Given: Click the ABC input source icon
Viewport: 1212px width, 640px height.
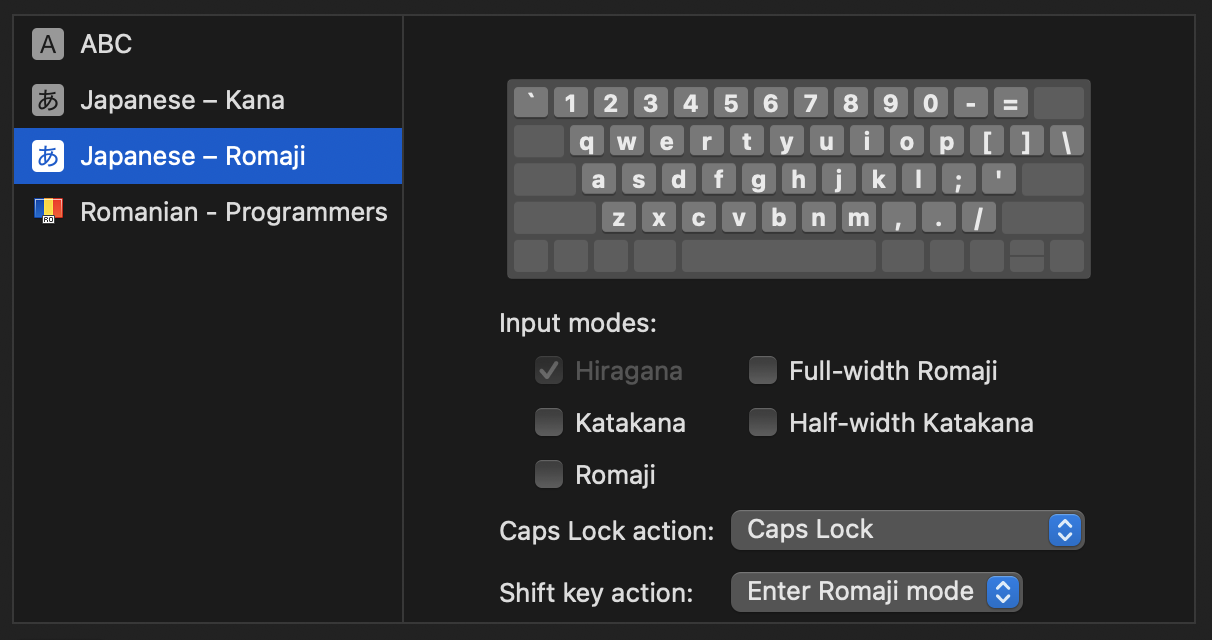Looking at the screenshot, I should [x=47, y=44].
